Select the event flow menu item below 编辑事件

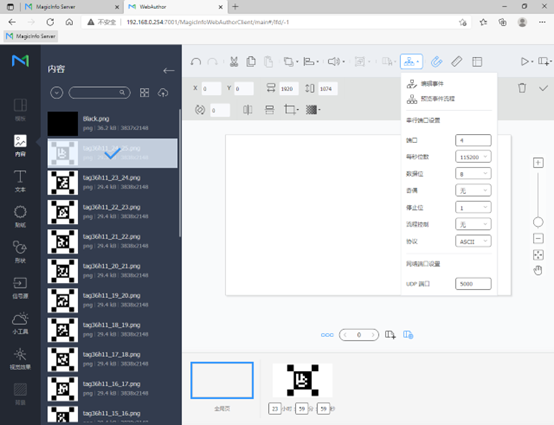pyautogui.click(x=431, y=99)
